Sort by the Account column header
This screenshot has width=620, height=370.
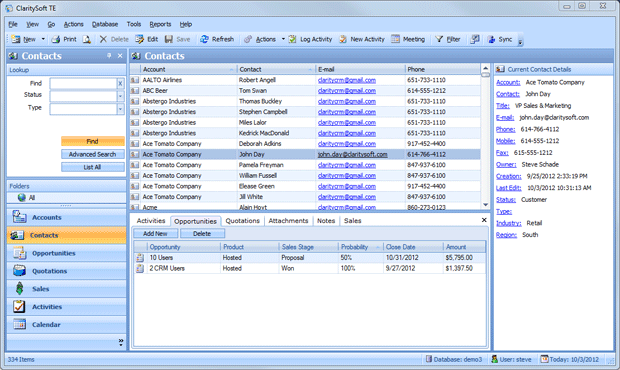pos(188,69)
